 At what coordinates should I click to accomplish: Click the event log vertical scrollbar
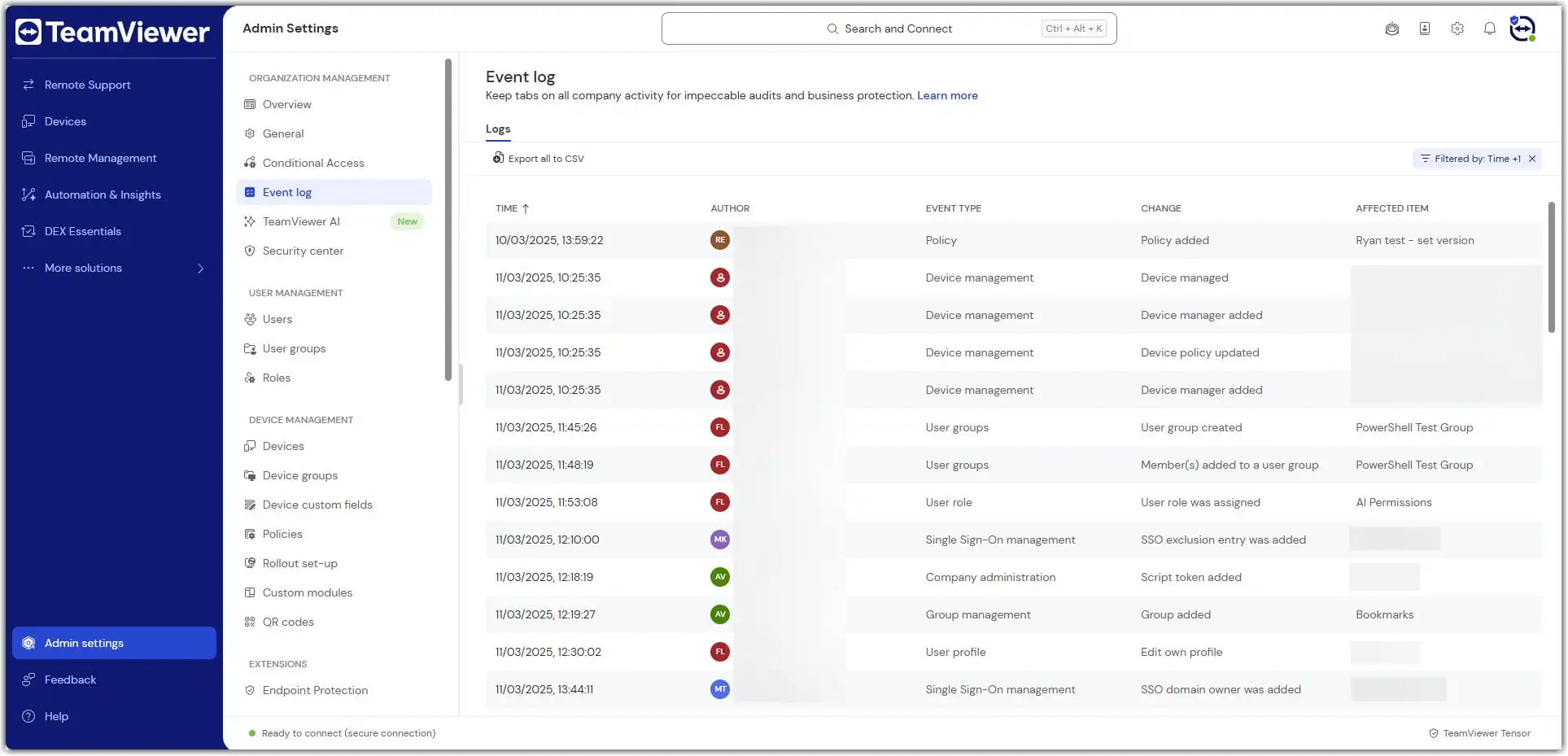coord(1551,267)
